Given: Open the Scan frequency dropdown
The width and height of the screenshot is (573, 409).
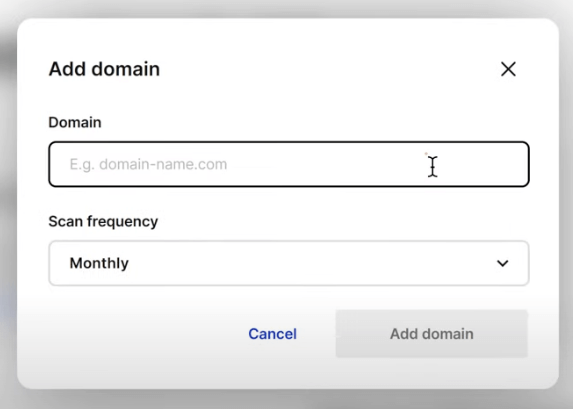Looking at the screenshot, I should click(289, 263).
